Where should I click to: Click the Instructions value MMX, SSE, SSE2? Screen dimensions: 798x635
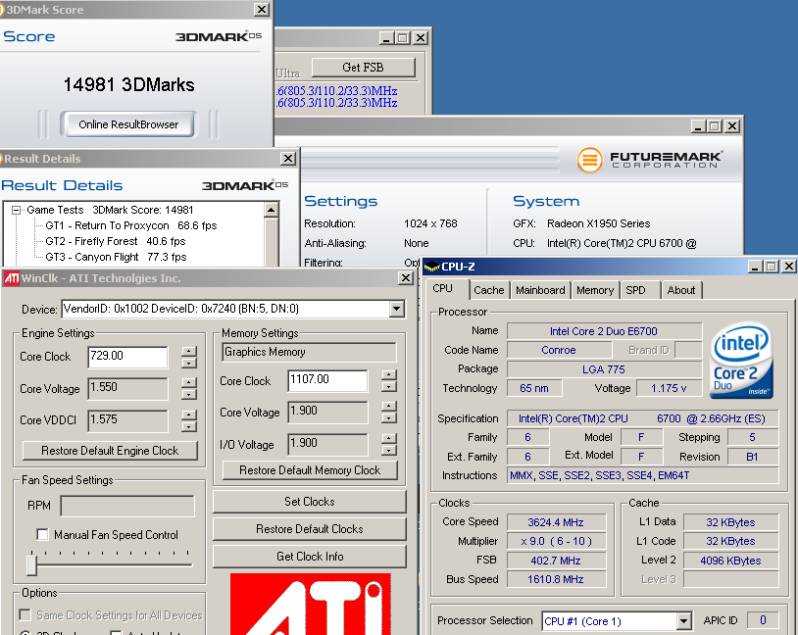(x=643, y=475)
